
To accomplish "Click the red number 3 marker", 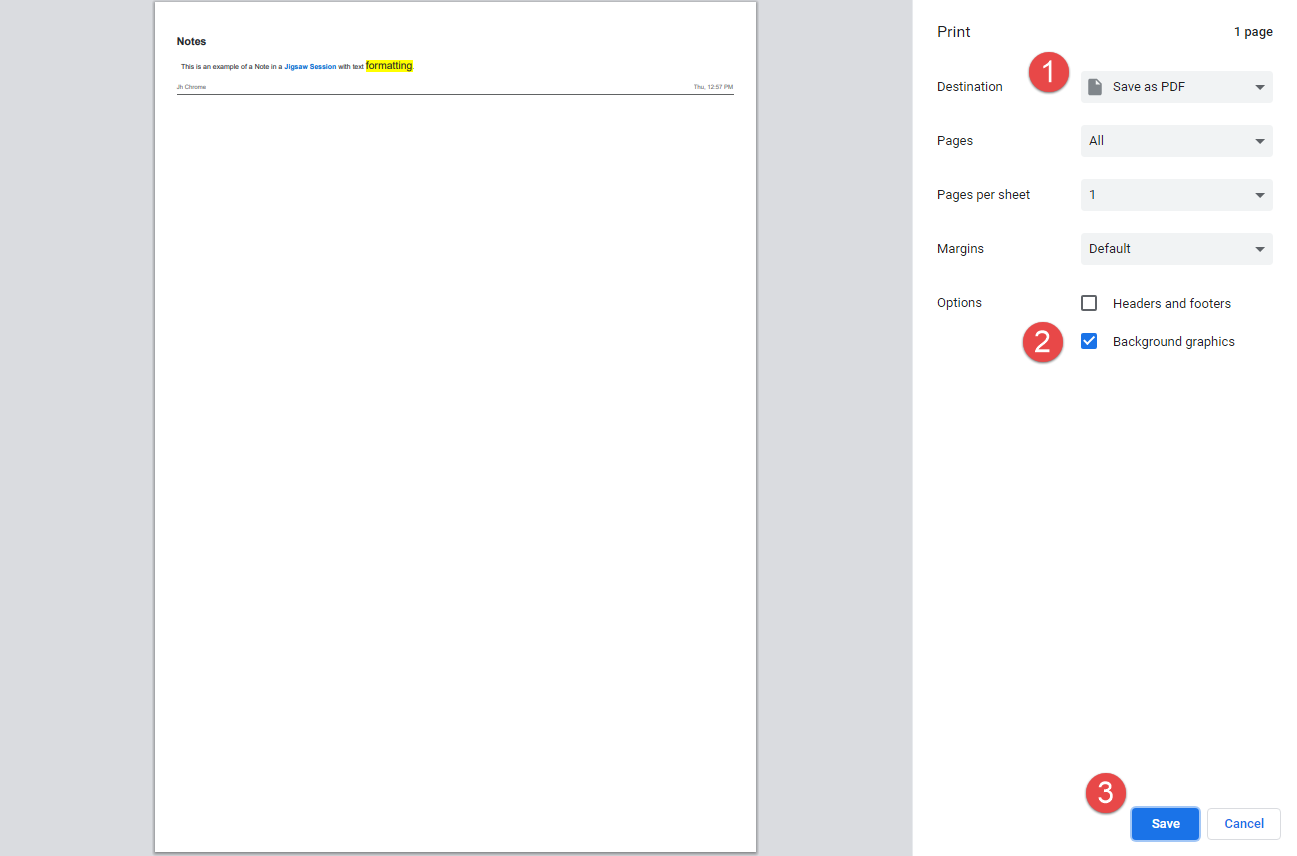I will click(1106, 792).
